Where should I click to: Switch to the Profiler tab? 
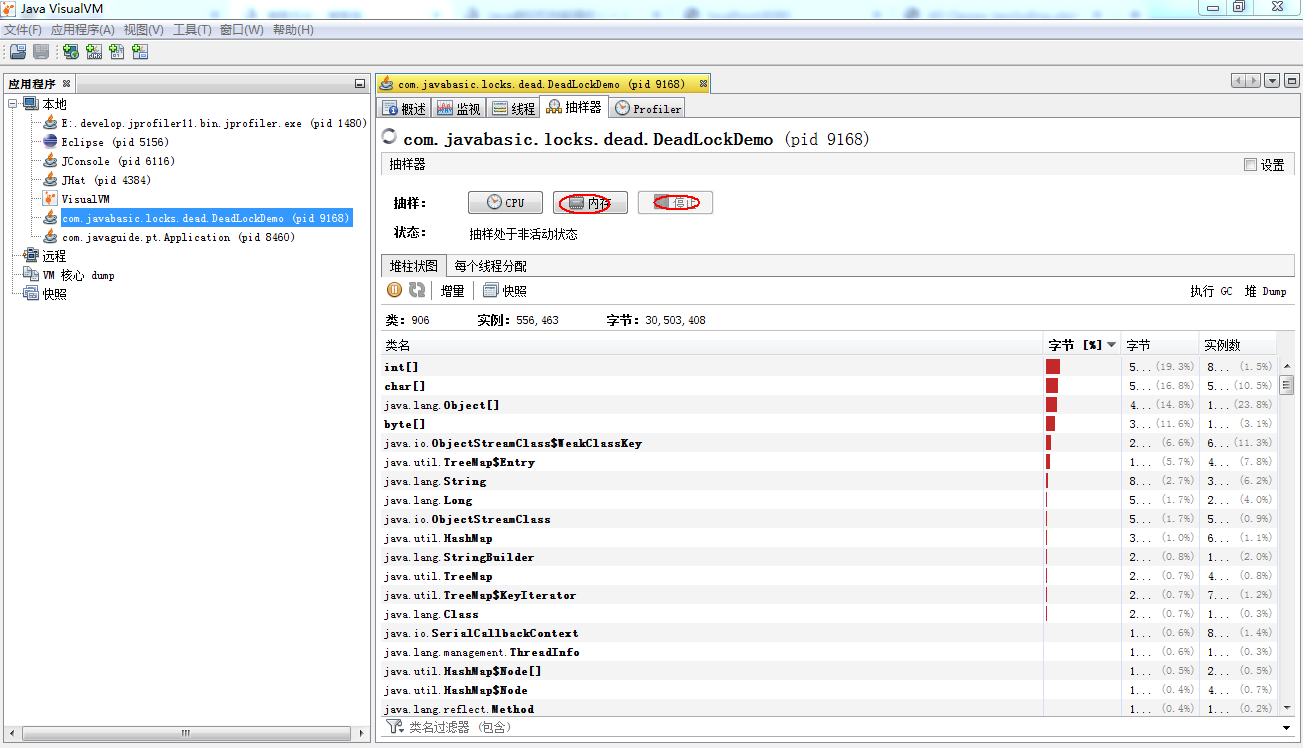(648, 108)
